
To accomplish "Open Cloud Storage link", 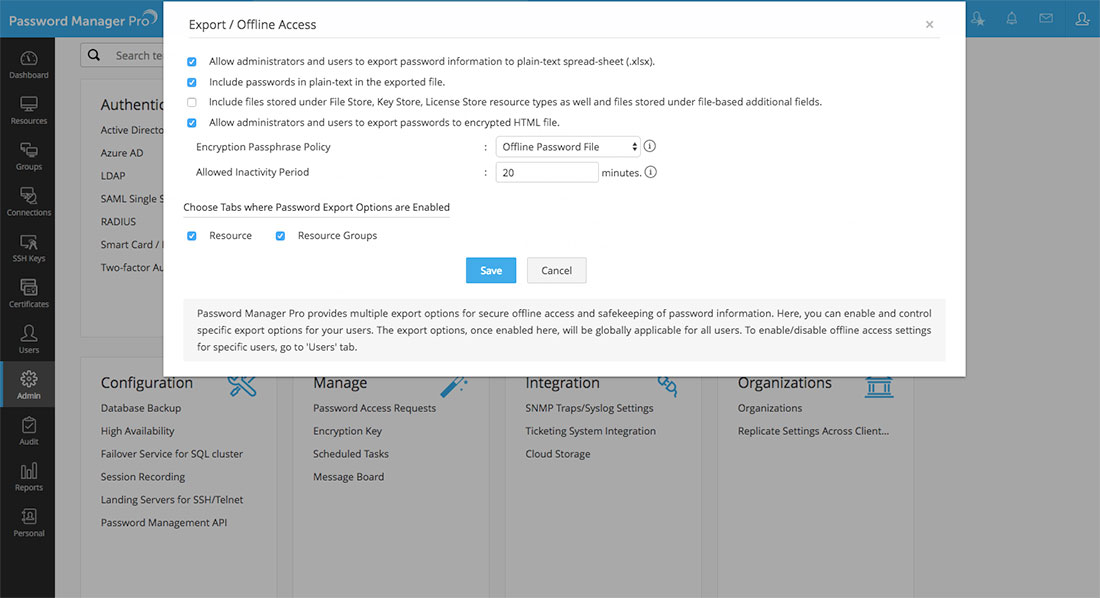I will (x=558, y=454).
